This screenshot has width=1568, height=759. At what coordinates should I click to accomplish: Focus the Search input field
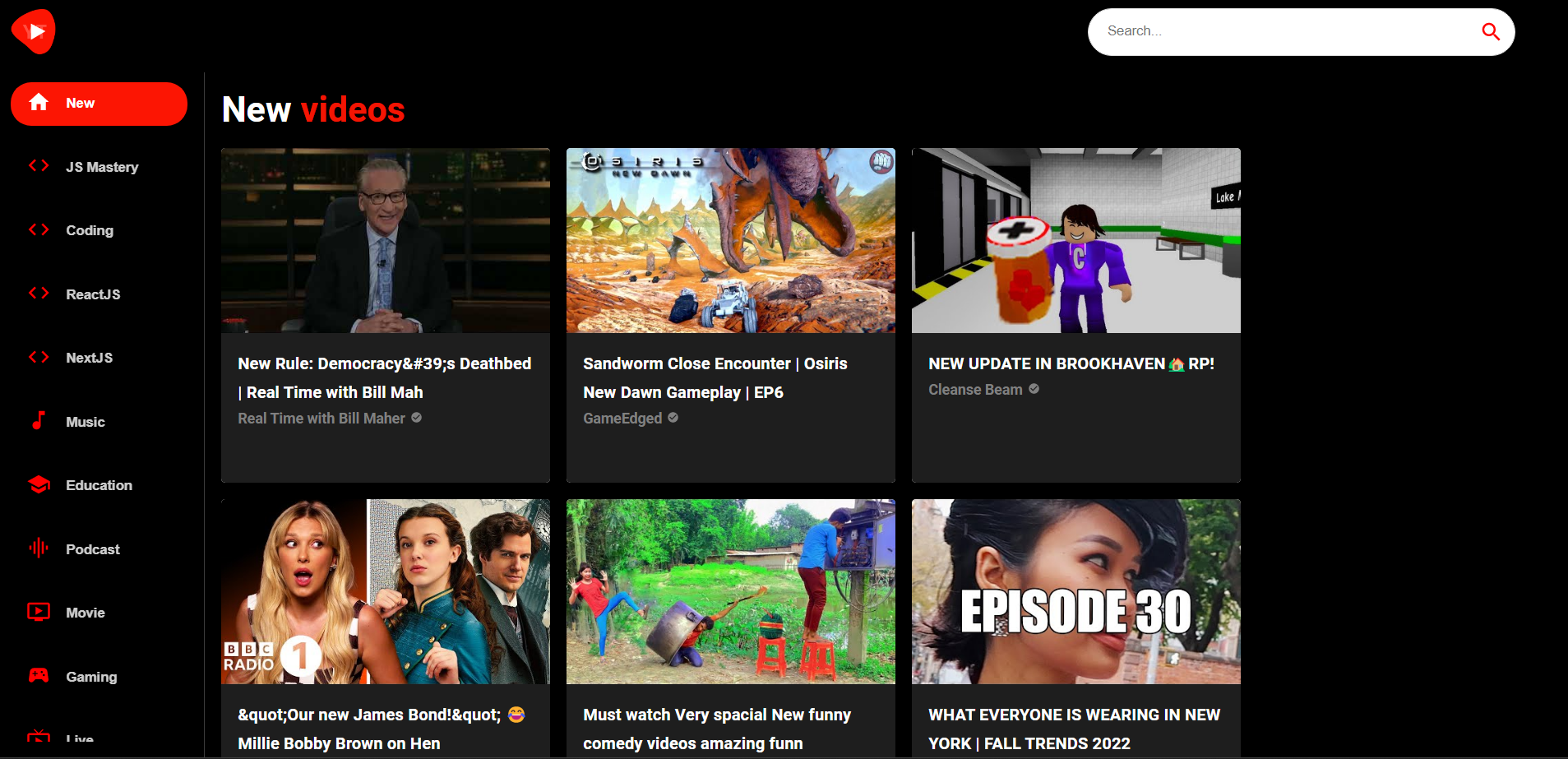(x=1287, y=31)
